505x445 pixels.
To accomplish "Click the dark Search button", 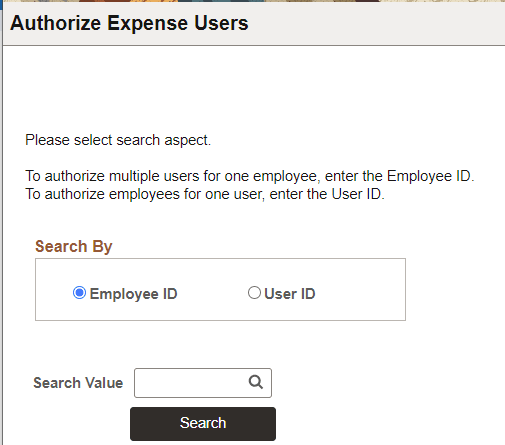I will [203, 424].
